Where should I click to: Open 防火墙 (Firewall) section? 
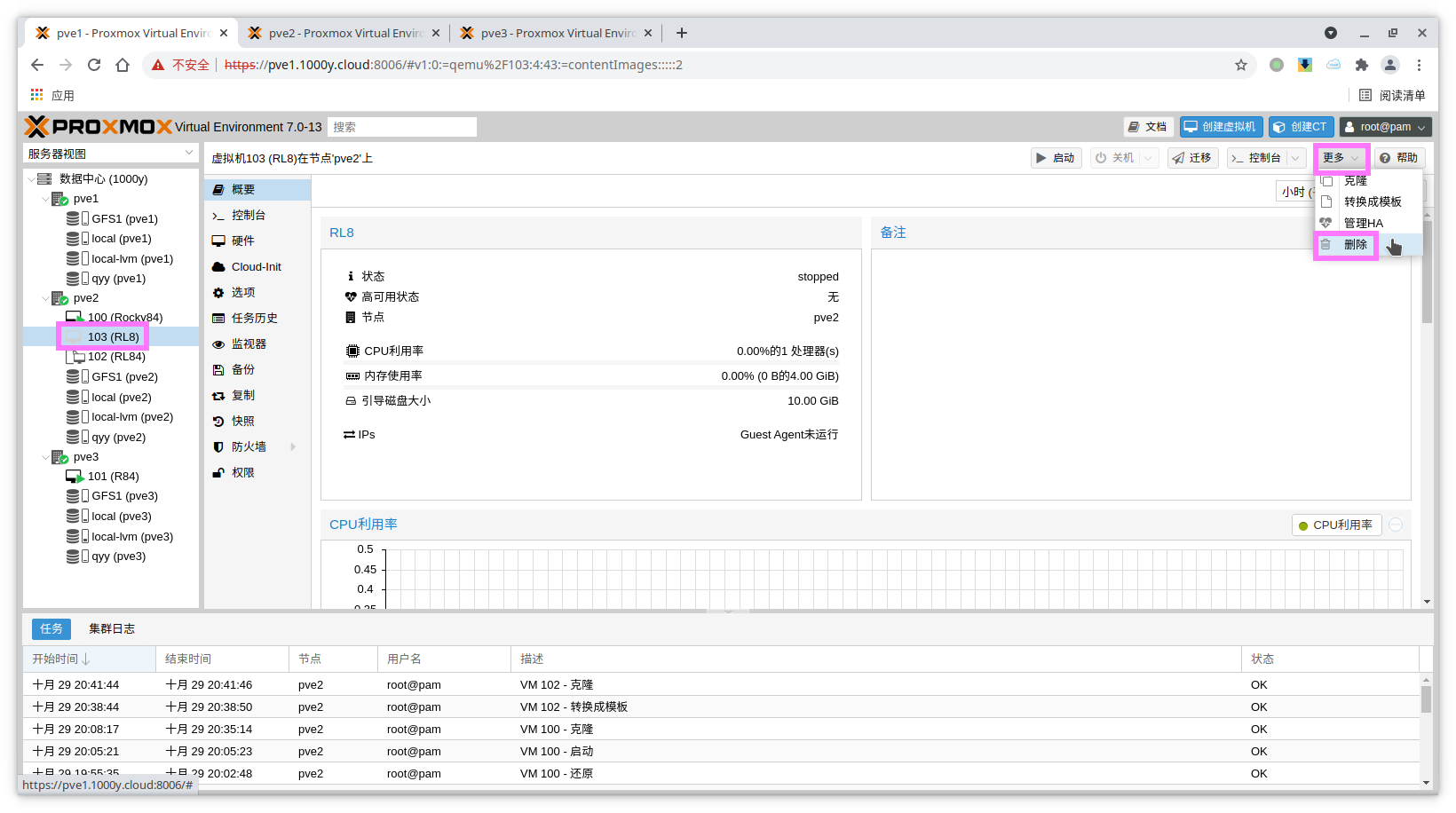(x=249, y=447)
